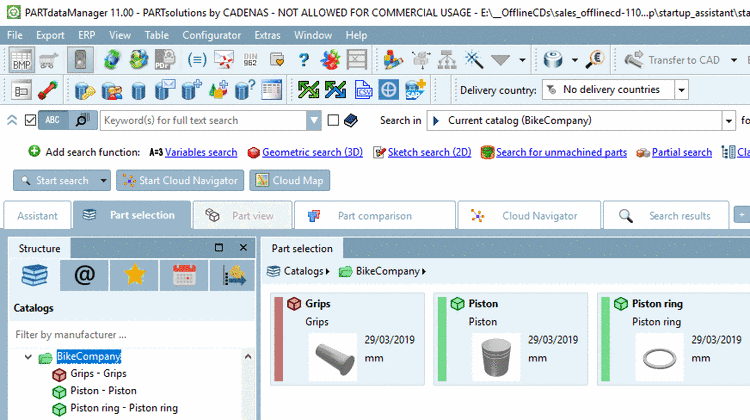
Task: Expand the BikeCompany breadcrumb arrow
Action: click(x=424, y=272)
